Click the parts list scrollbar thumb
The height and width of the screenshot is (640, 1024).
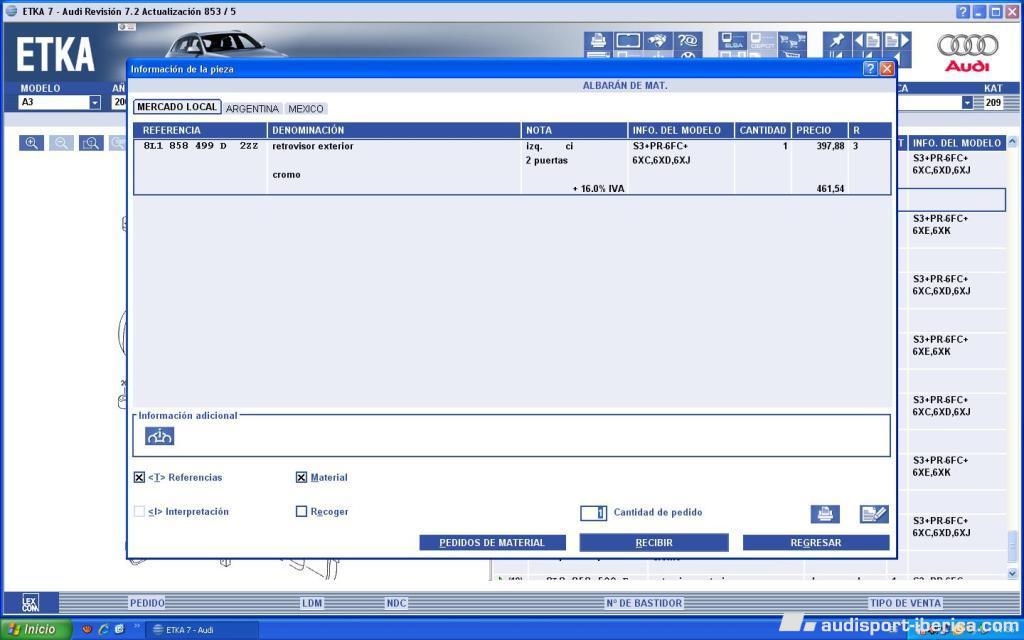click(x=1012, y=547)
